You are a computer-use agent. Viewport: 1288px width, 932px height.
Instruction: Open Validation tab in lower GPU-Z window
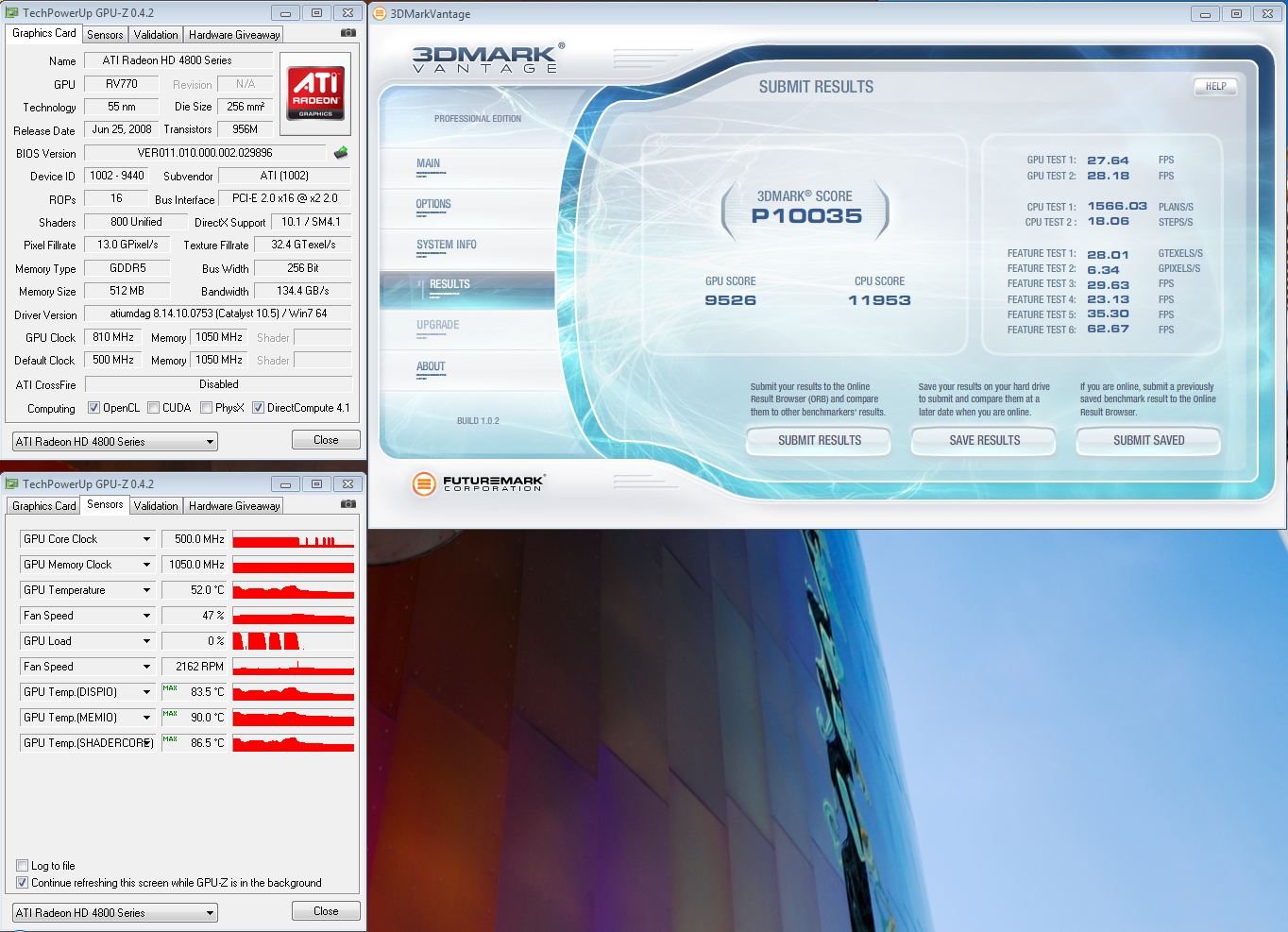(x=156, y=505)
